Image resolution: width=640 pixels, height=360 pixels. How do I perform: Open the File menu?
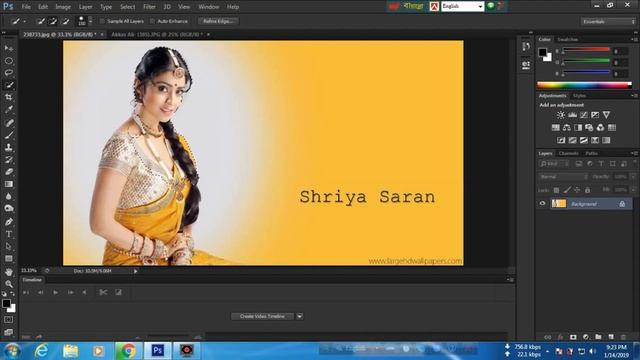(26, 7)
